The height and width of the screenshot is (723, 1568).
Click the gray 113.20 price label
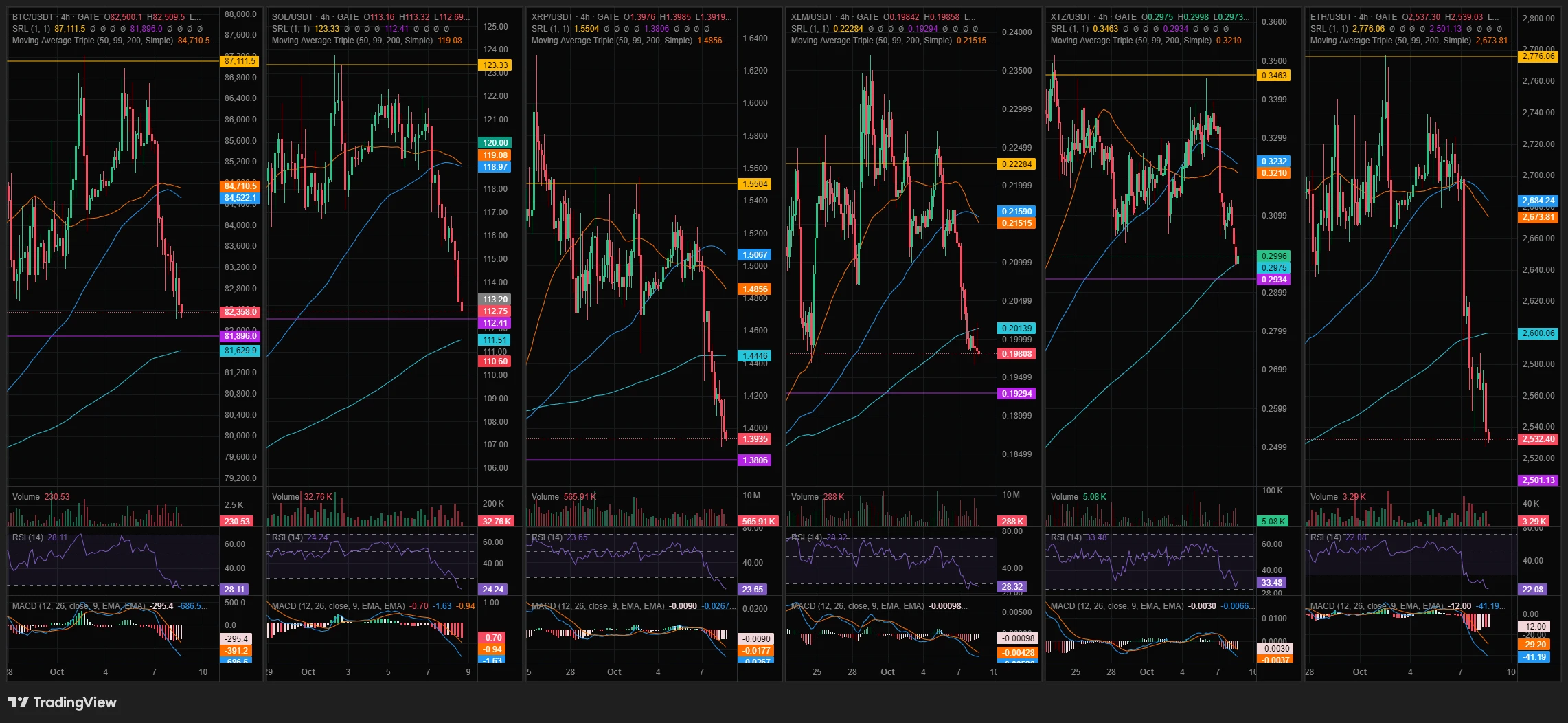pyautogui.click(x=495, y=300)
